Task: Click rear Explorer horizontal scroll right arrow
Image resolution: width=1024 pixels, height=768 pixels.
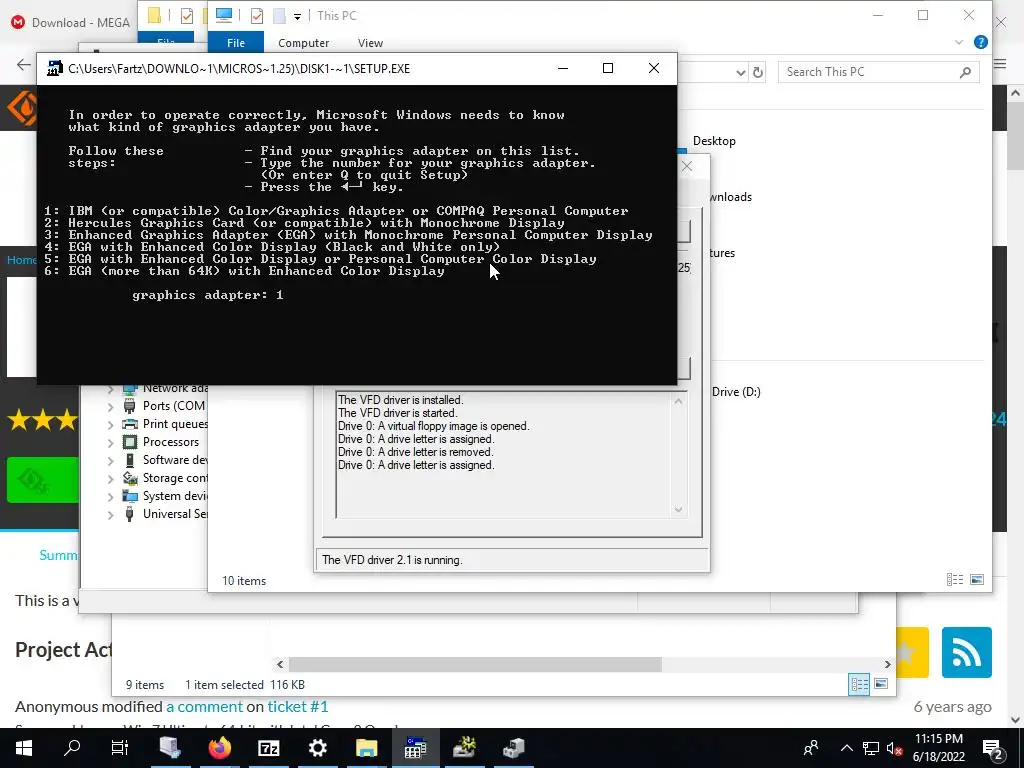Action: (x=888, y=664)
